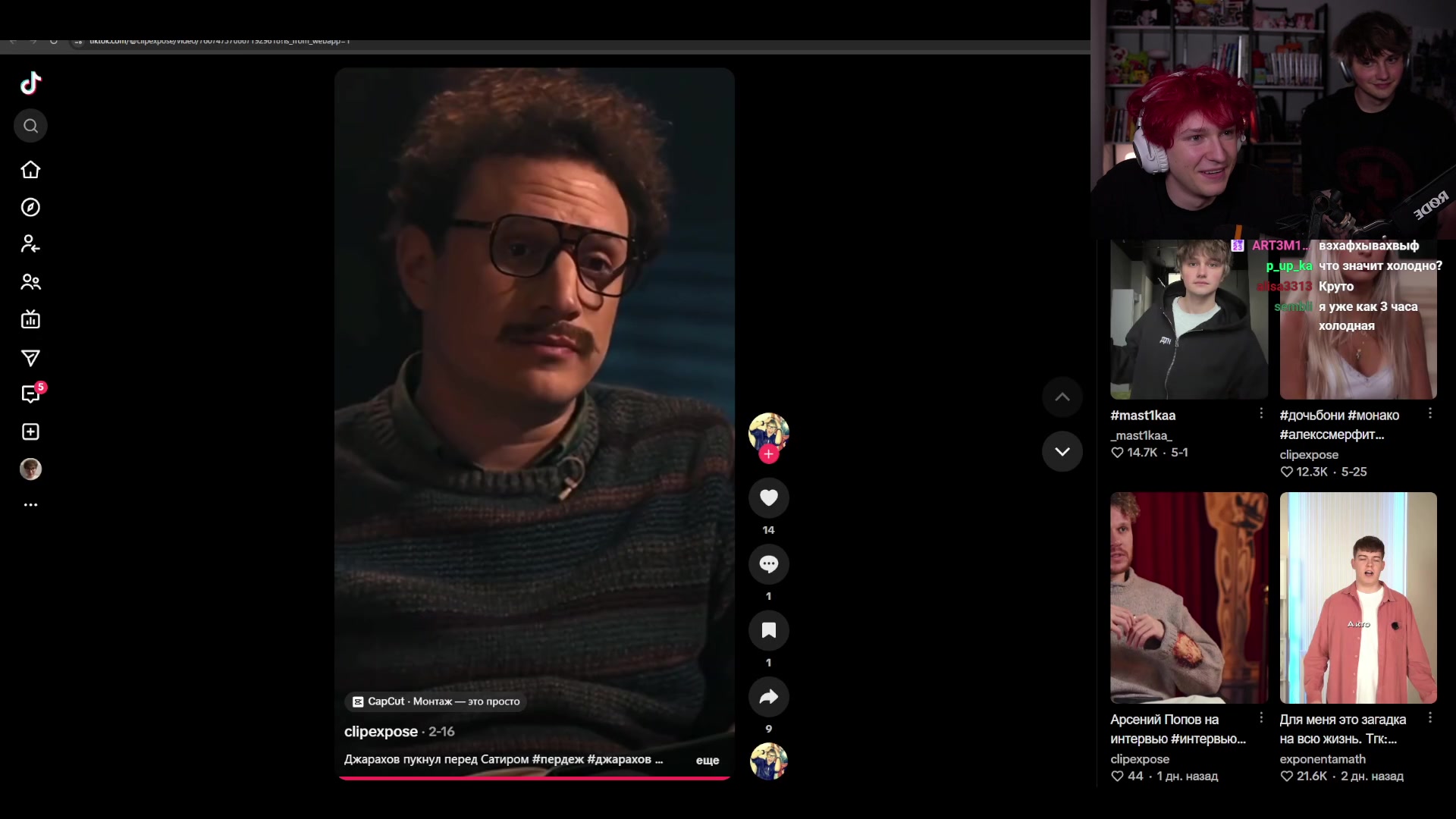
Task: Open #дочьбони #монако video title
Action: tap(1339, 425)
